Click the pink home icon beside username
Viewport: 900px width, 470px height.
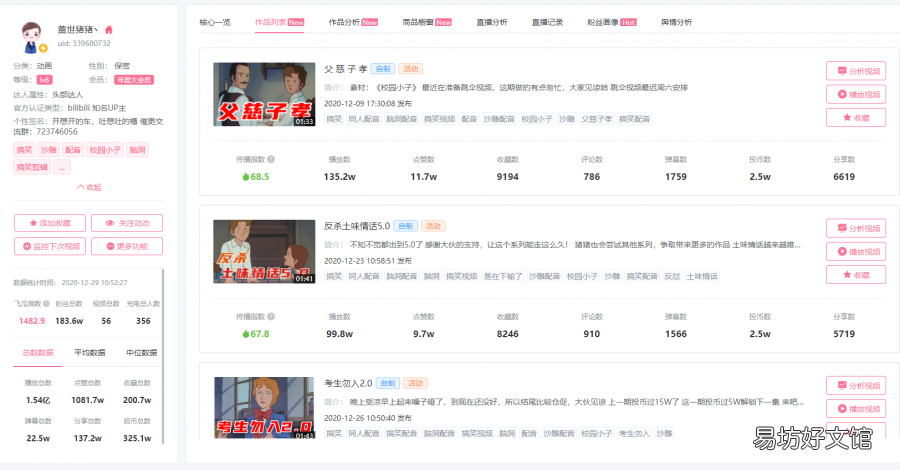[x=109, y=30]
